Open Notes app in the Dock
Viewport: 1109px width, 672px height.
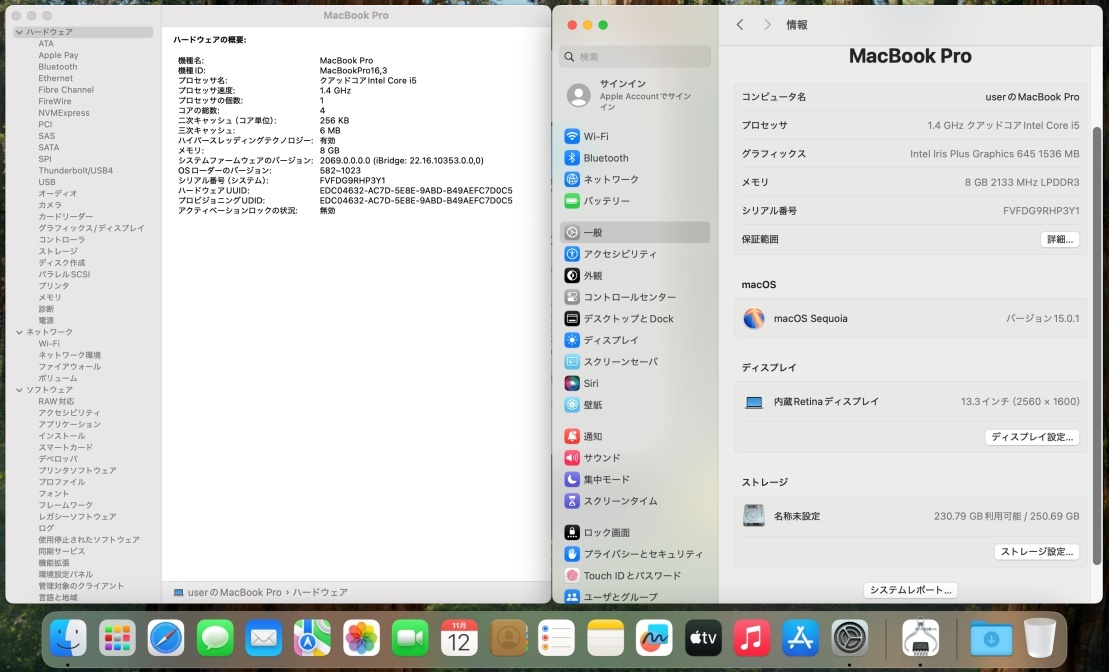605,638
